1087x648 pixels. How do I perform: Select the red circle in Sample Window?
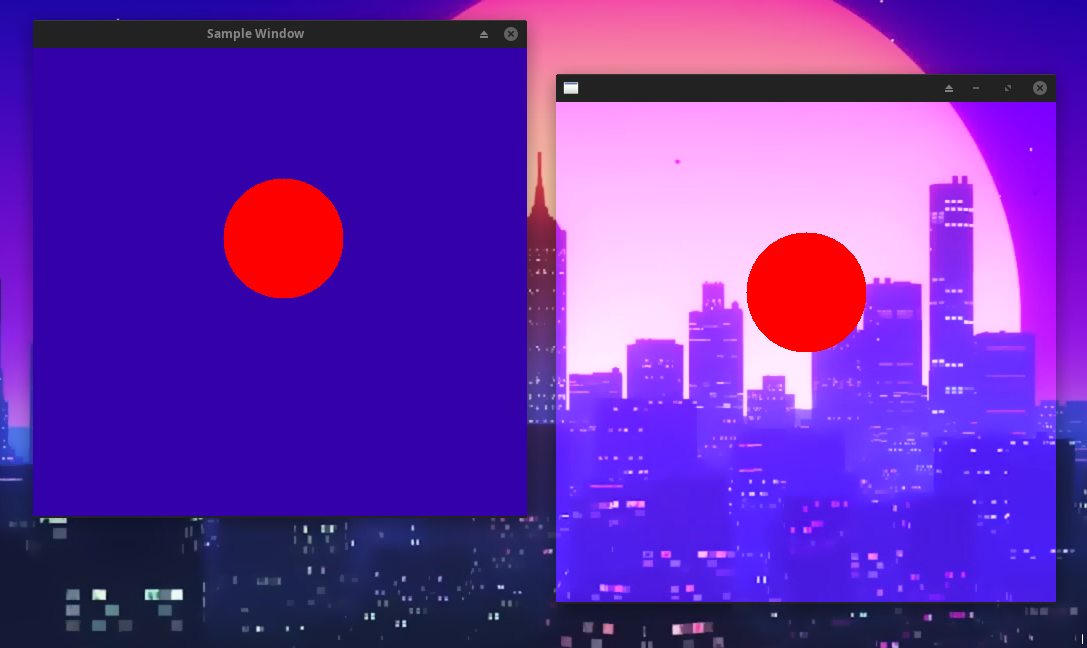tap(283, 238)
